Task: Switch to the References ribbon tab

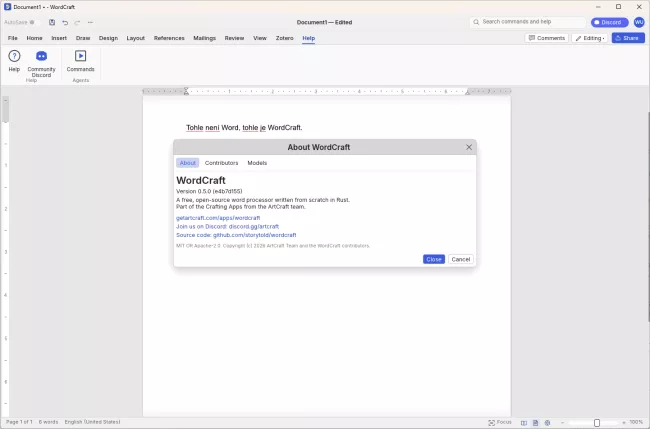Action: [169, 38]
